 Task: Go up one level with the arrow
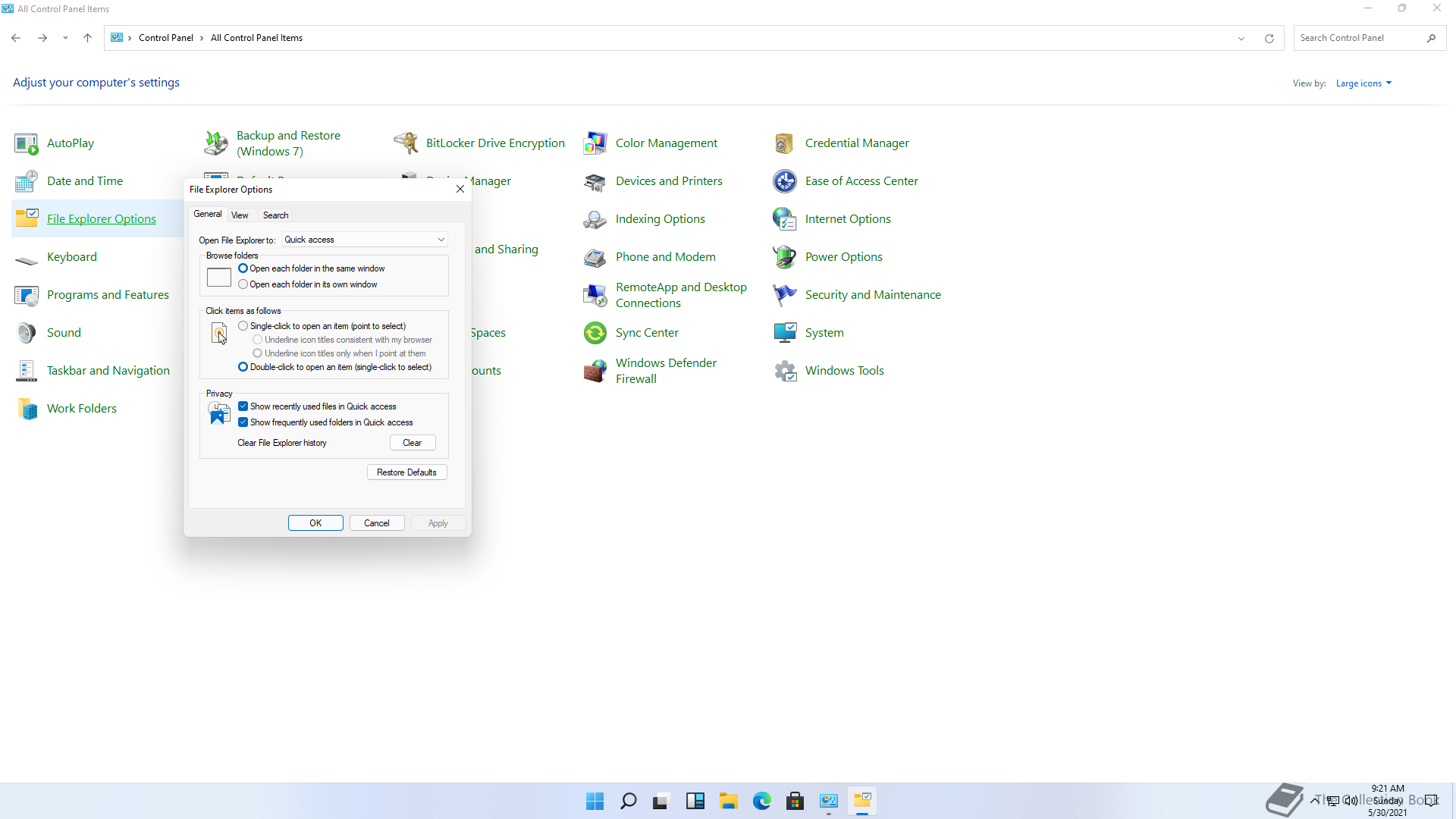88,38
